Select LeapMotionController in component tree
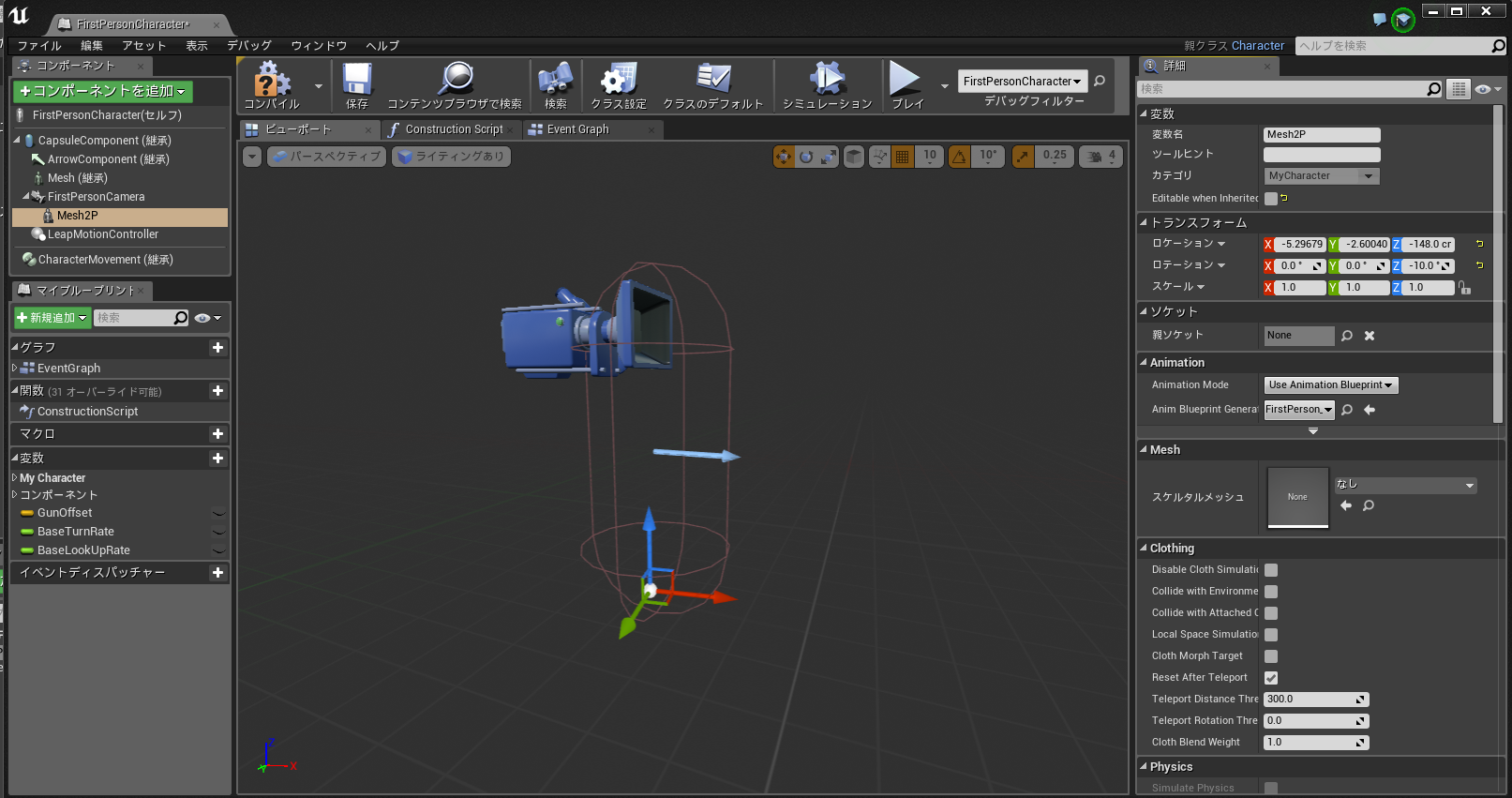 coord(103,234)
